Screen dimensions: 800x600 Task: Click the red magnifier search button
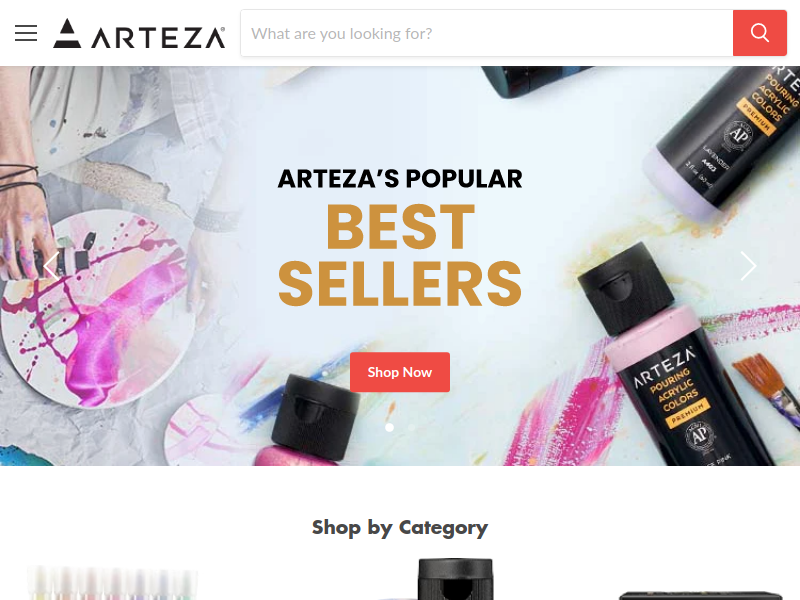tap(760, 33)
